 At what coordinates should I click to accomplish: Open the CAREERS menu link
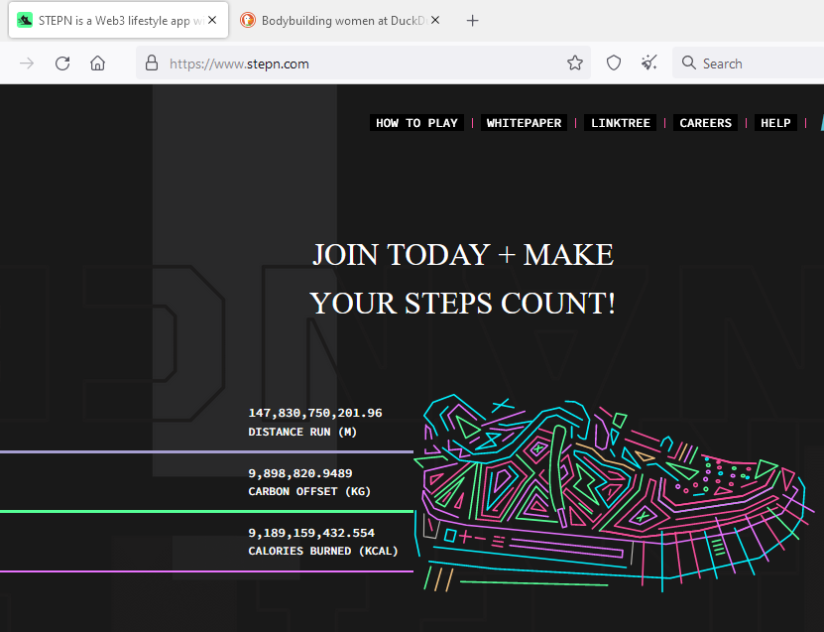pos(705,123)
